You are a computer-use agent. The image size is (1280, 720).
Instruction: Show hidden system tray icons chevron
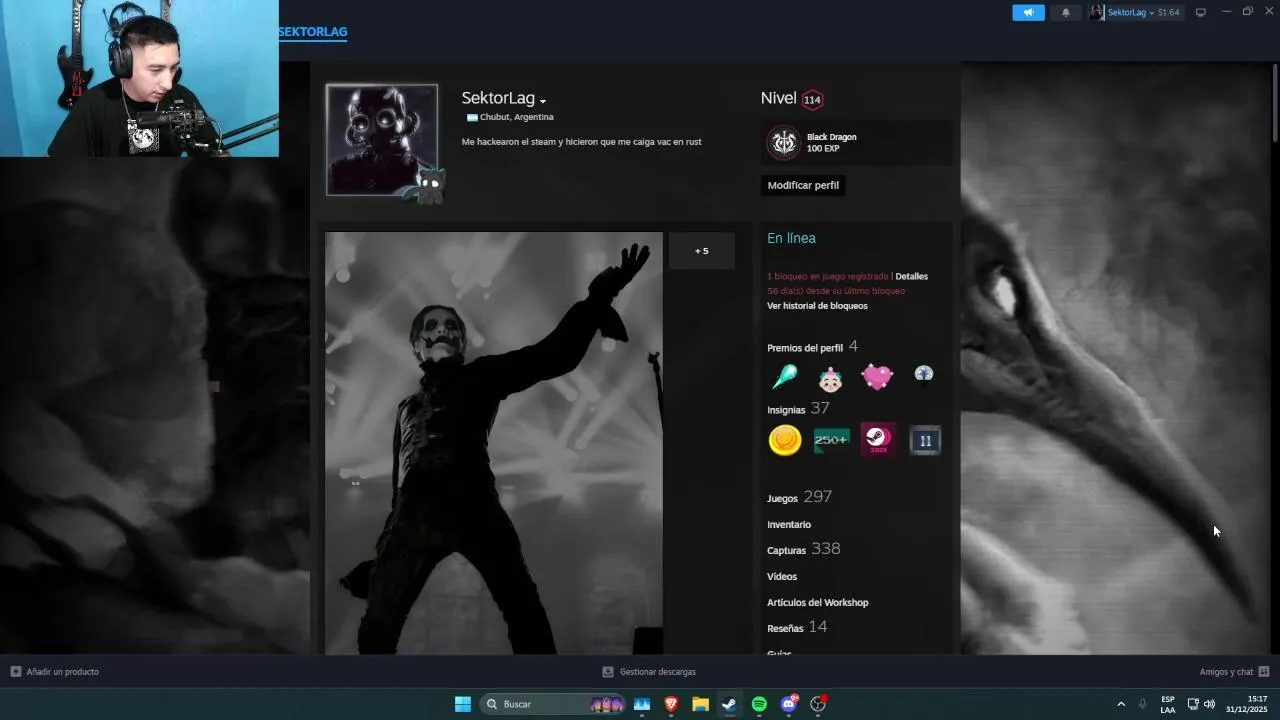[x=1121, y=704]
